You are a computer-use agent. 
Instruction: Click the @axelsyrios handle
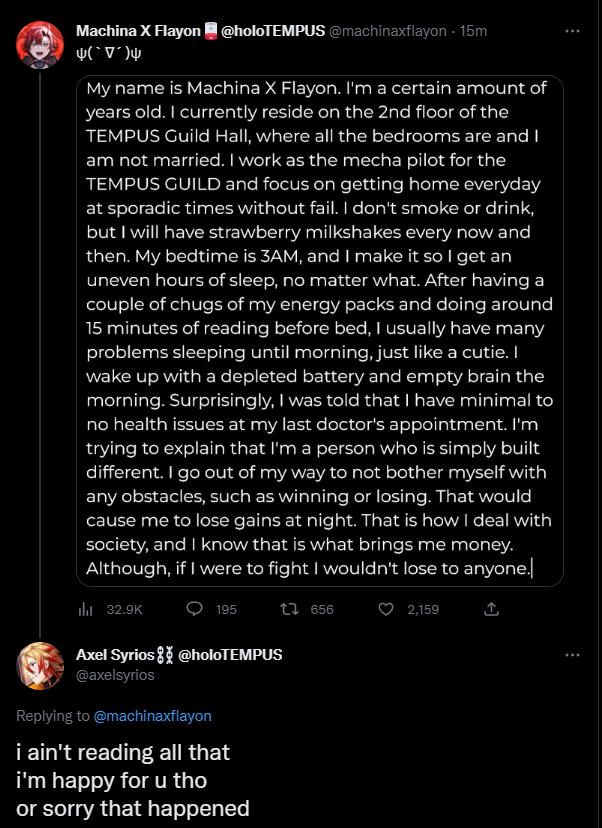tap(115, 675)
